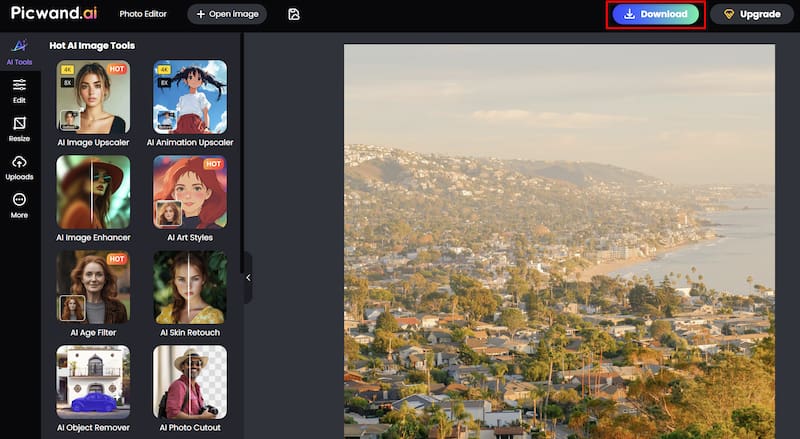
Task: Select the Photo Editor menu item
Action: [143, 15]
